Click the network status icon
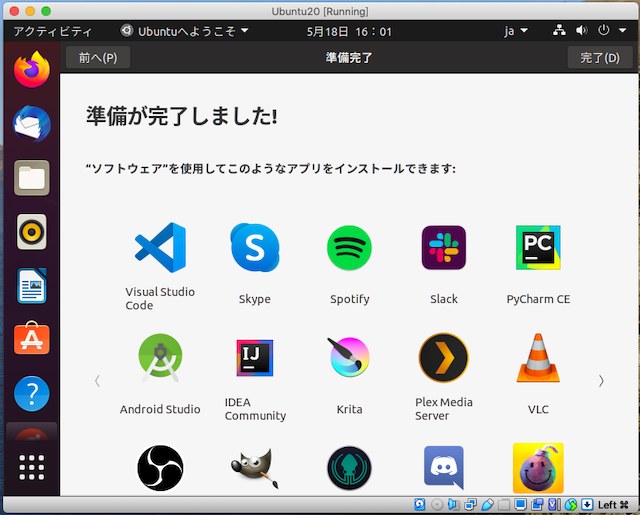The height and width of the screenshot is (515, 640). point(559,30)
